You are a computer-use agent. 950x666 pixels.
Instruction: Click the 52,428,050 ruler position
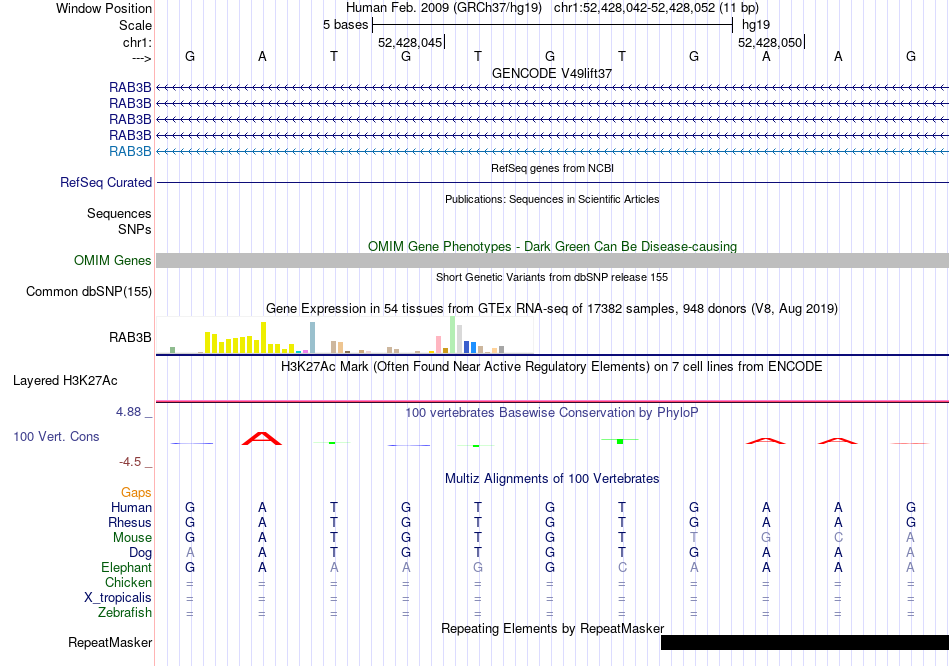[x=770, y=42]
